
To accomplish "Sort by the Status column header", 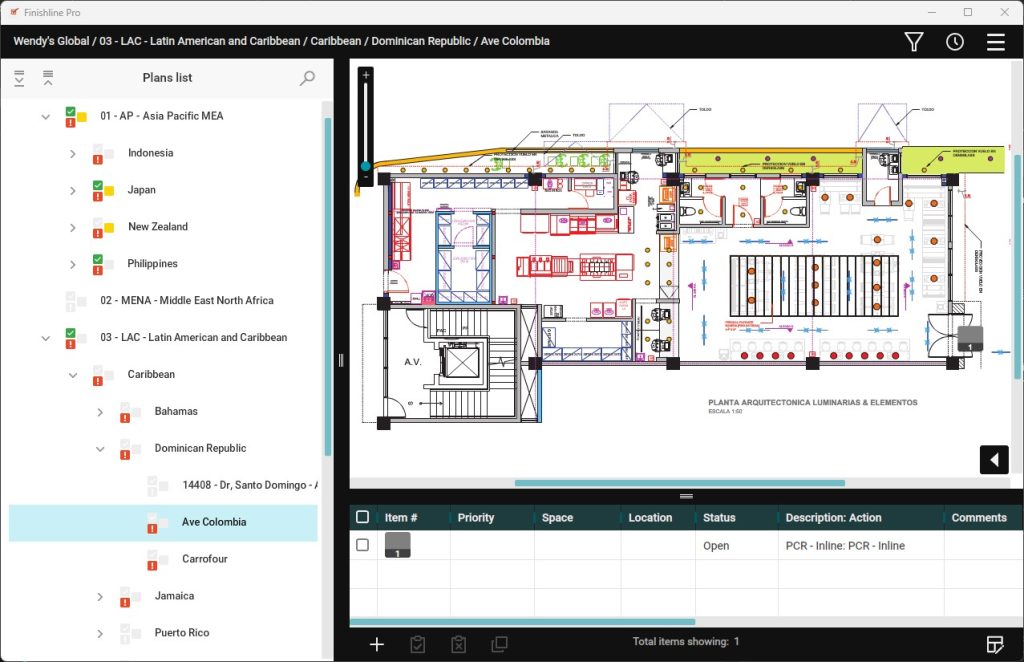I will 719,518.
